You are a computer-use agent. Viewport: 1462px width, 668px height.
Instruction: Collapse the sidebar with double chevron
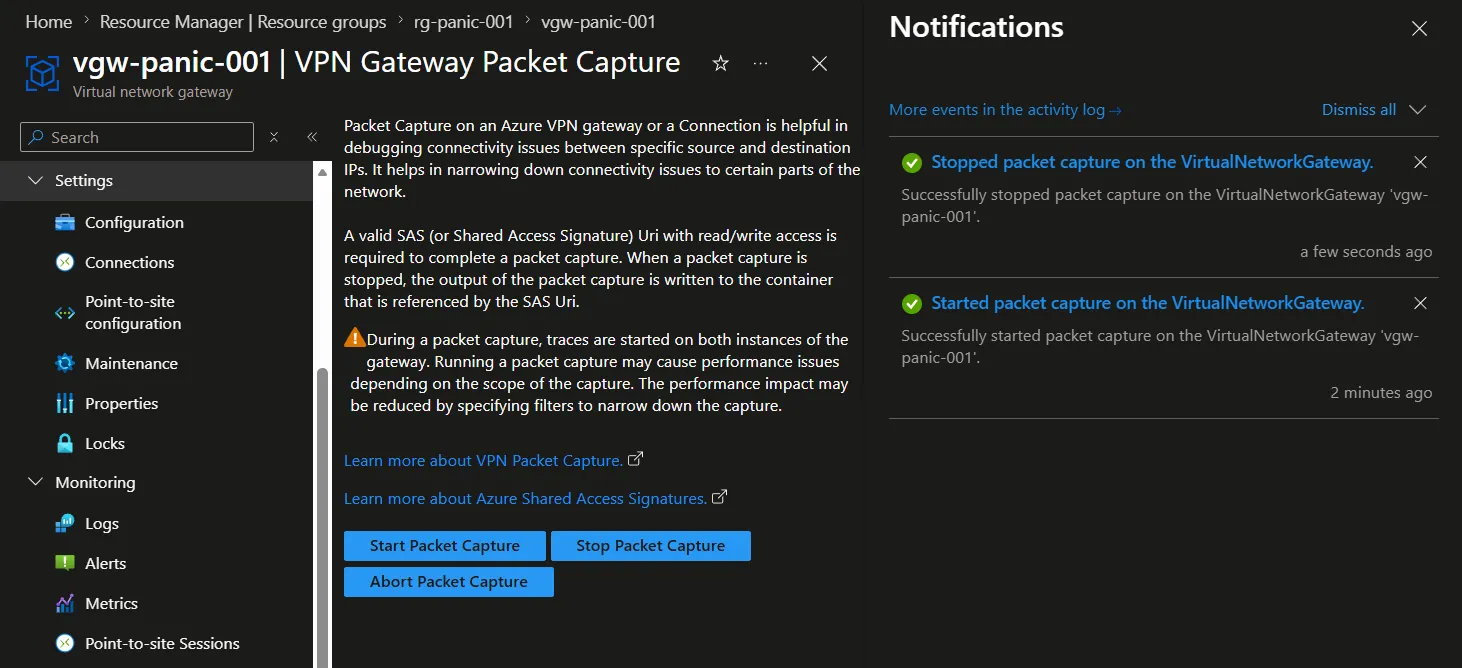tap(312, 137)
